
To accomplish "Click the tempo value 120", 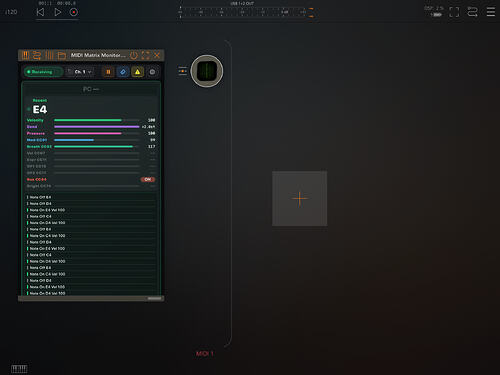I will (x=11, y=12).
